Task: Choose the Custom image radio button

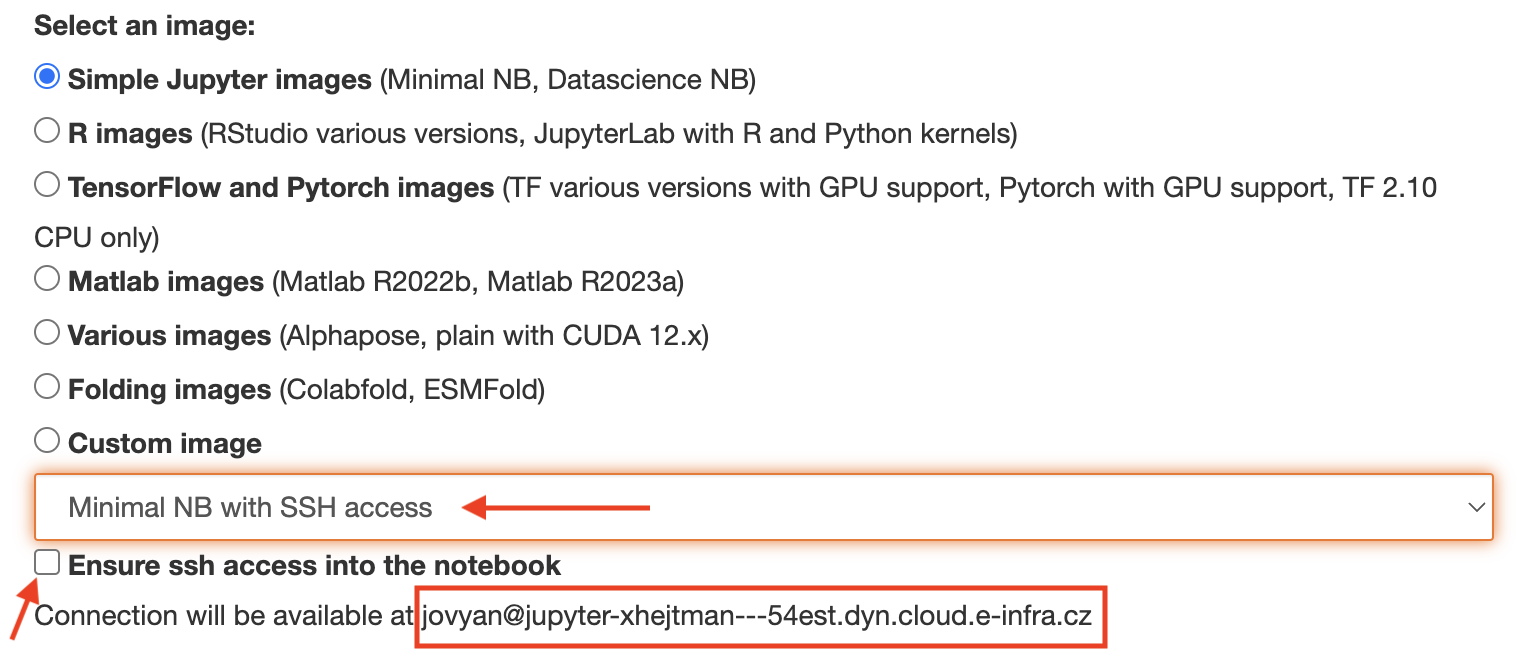Action: point(47,441)
